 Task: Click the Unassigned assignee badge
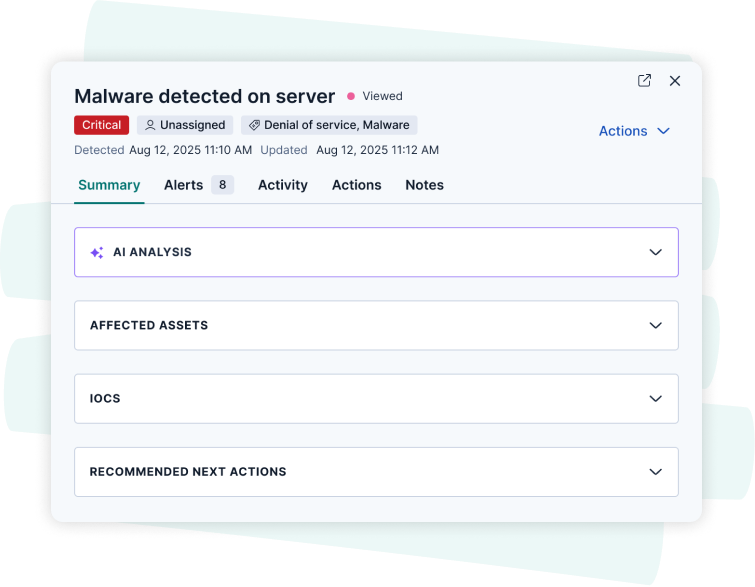(185, 125)
